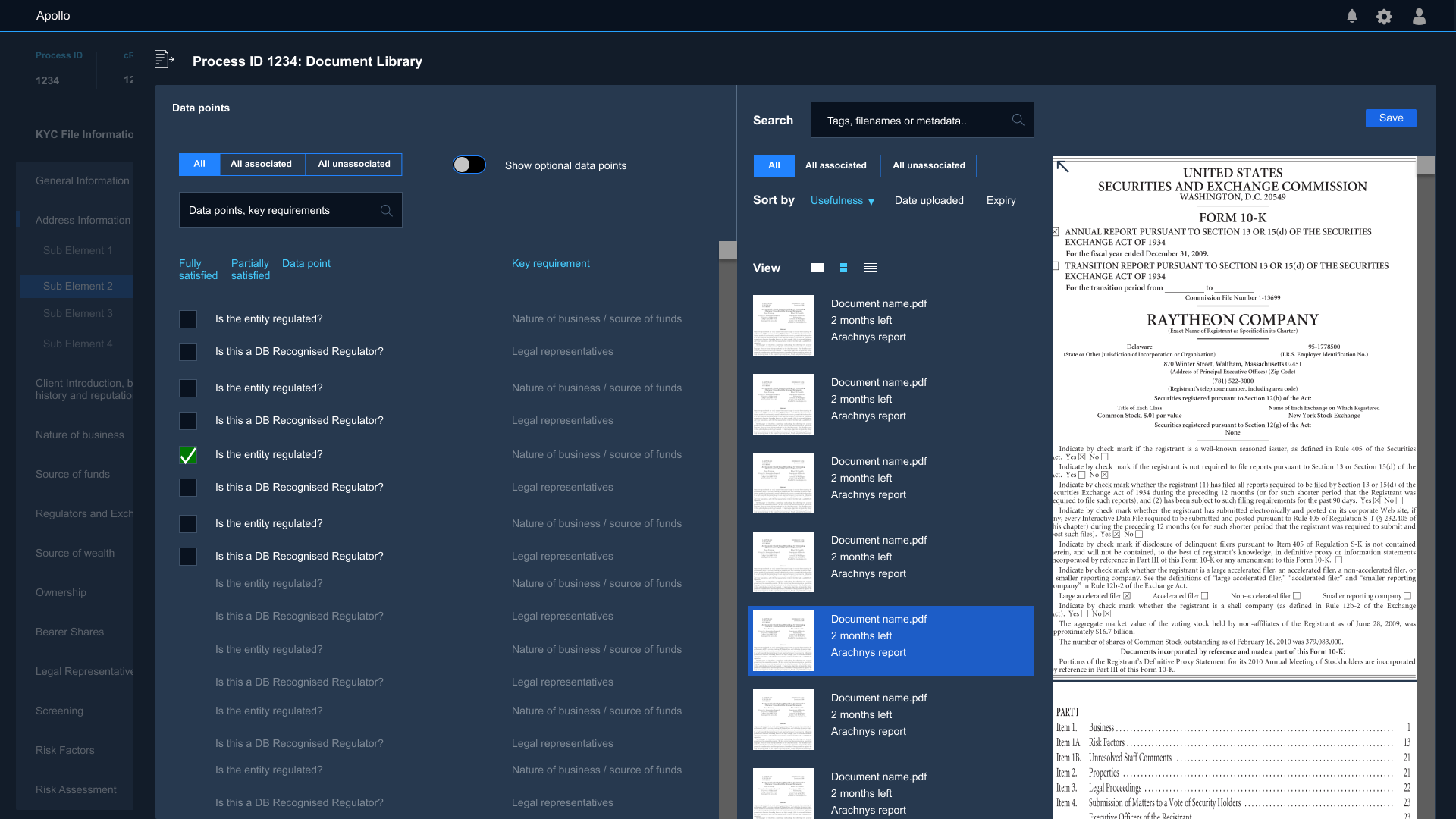This screenshot has height=819, width=1456.
Task: Select 'All associated' tab under Data points
Action: [x=261, y=164]
